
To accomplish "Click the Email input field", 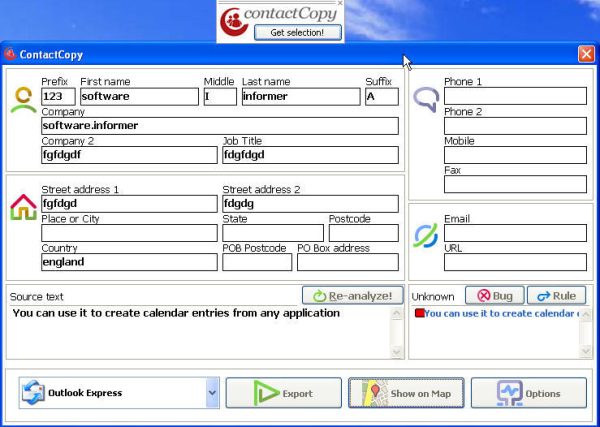I will (x=515, y=233).
